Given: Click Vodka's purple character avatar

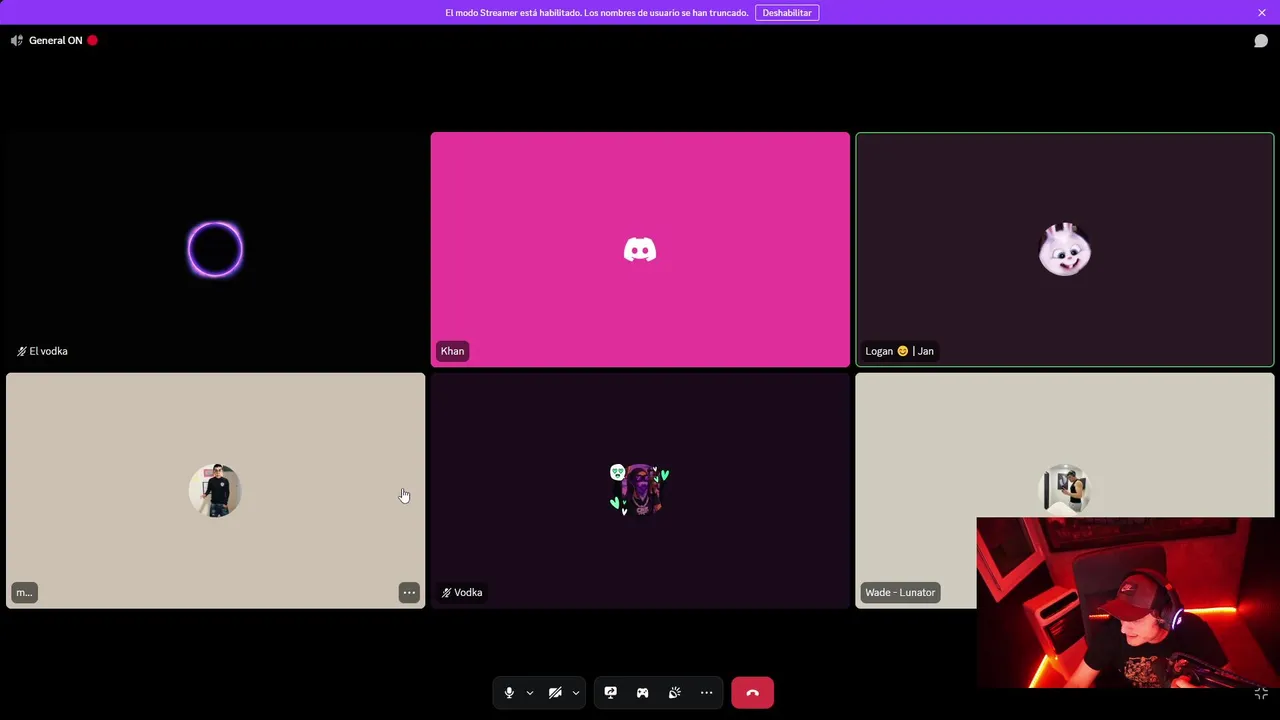Looking at the screenshot, I should click(x=640, y=491).
